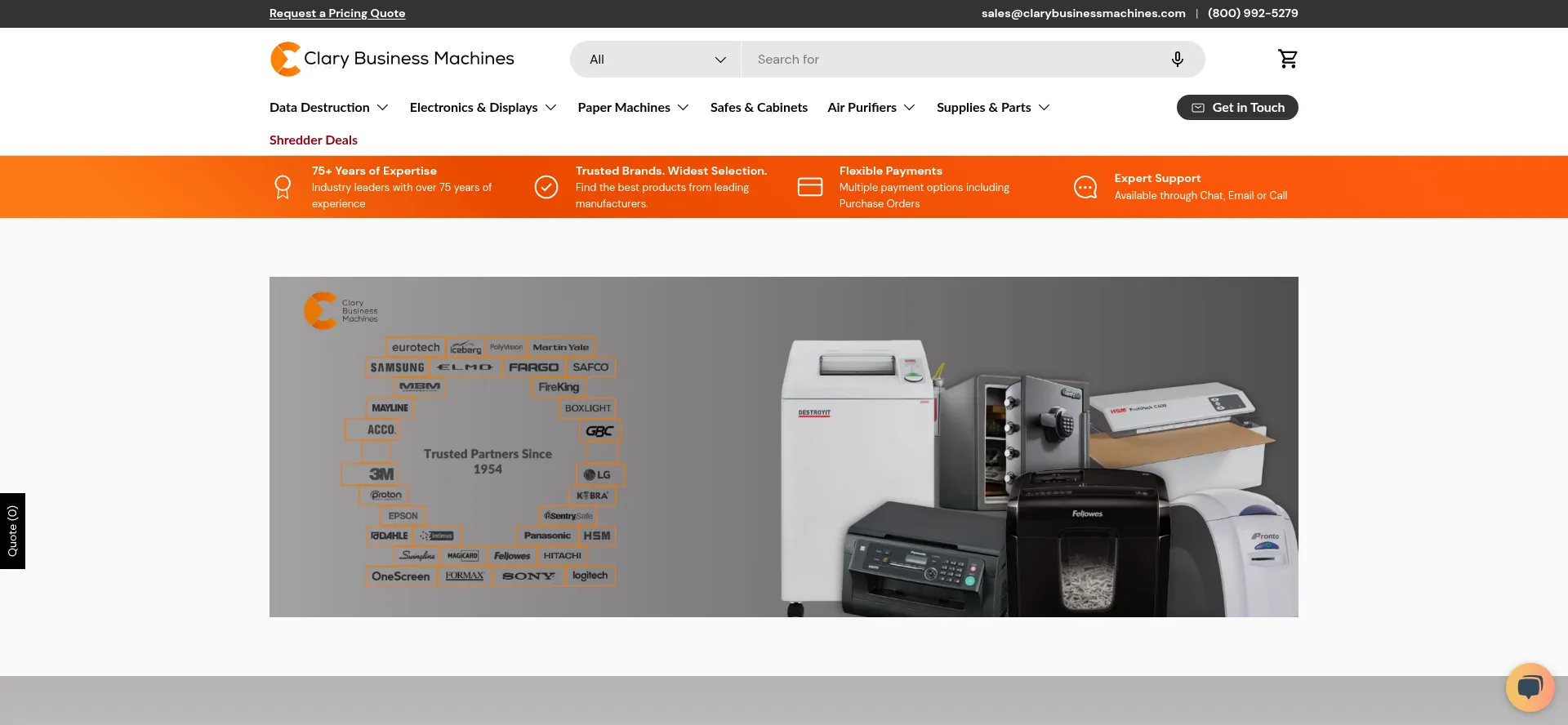1568x725 pixels.
Task: Click the Clary Business Machines logo
Action: tap(392, 59)
